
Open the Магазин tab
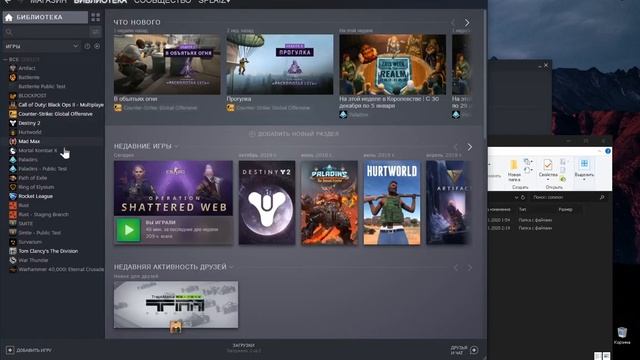pyautogui.click(x=48, y=2)
